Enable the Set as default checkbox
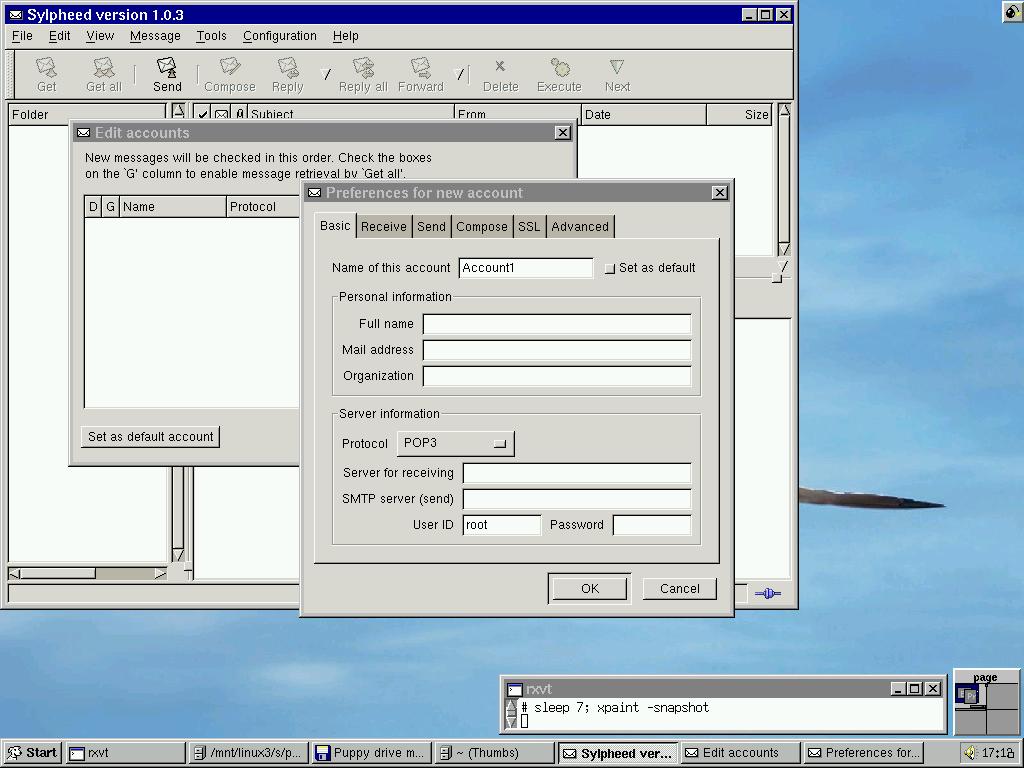 610,268
